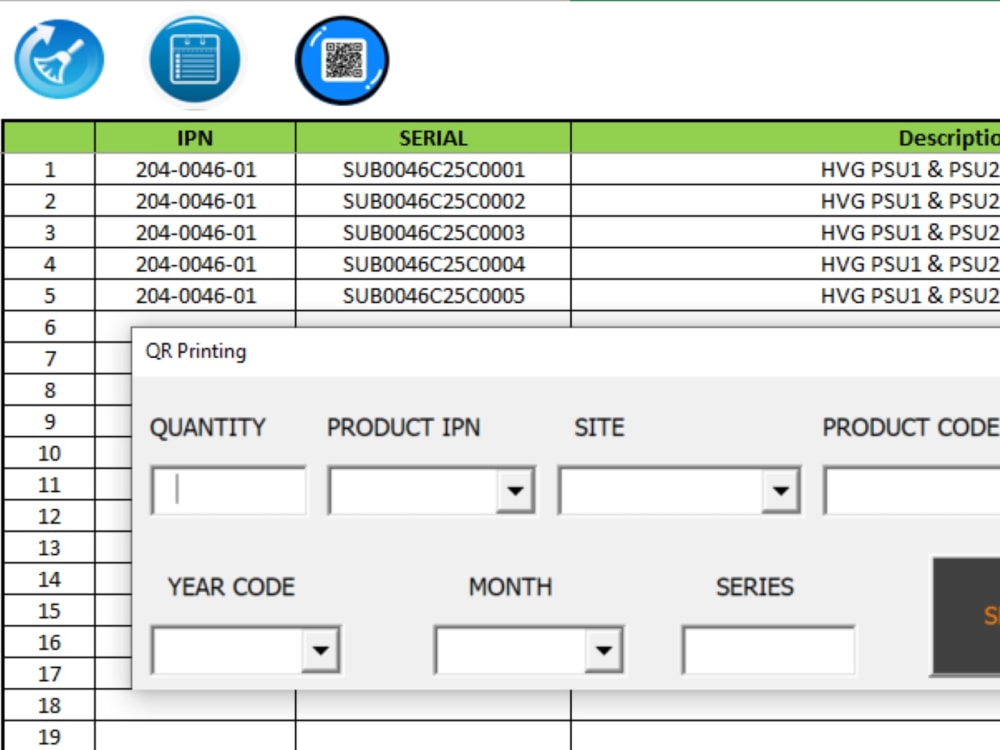Click the dark submit button

click(x=966, y=616)
